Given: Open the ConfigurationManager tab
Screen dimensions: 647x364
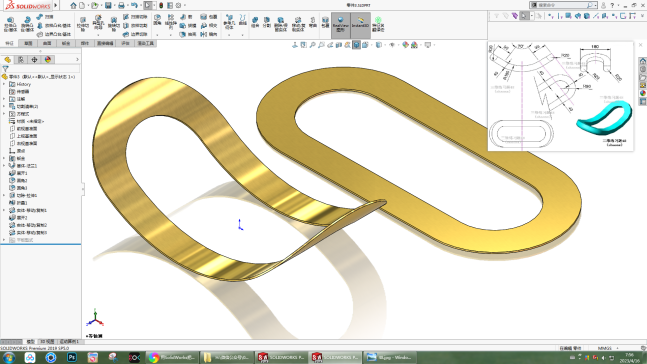Looking at the screenshot, I should (34, 60).
